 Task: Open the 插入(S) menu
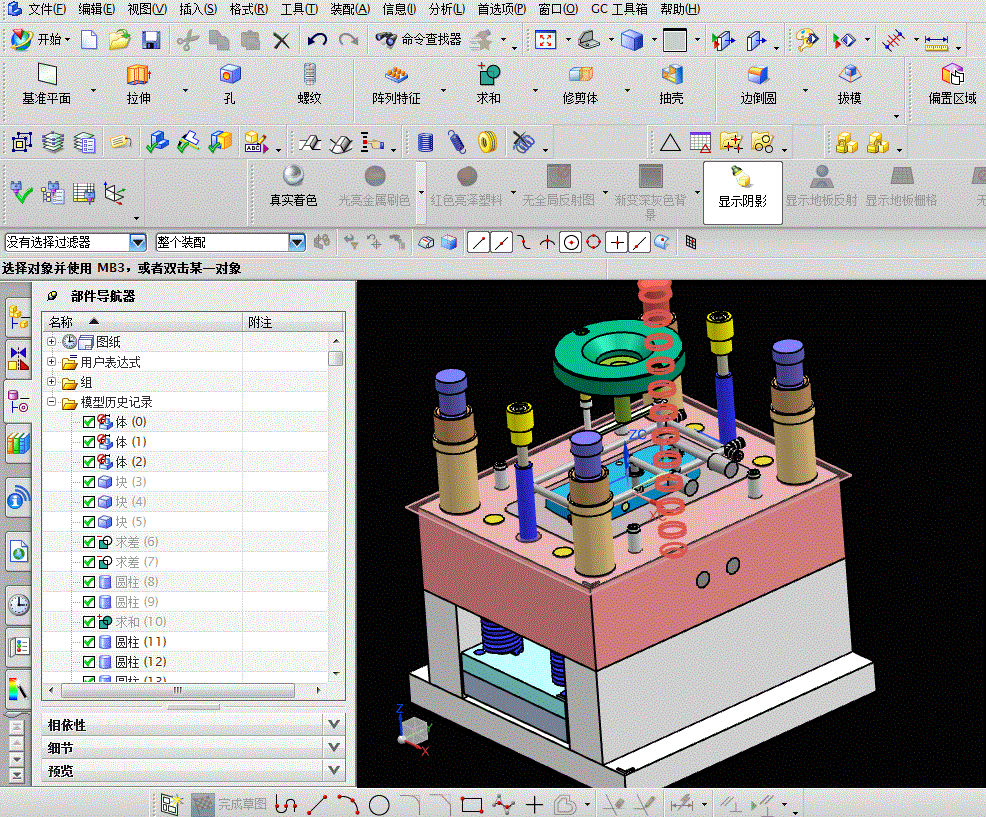pyautogui.click(x=198, y=9)
